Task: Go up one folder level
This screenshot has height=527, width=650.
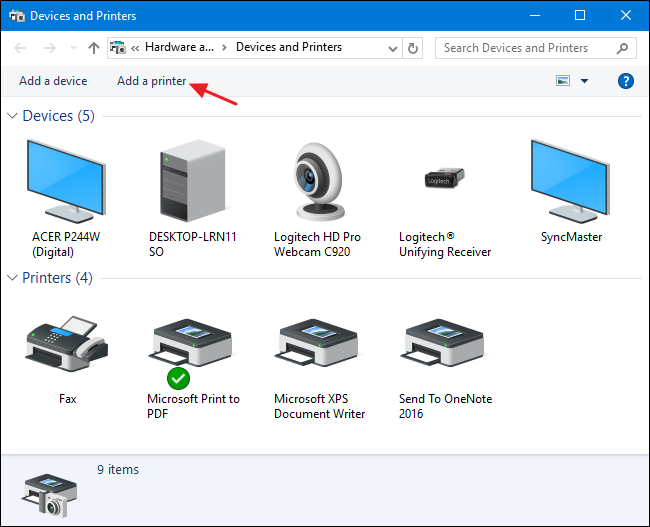Action: coord(94,47)
